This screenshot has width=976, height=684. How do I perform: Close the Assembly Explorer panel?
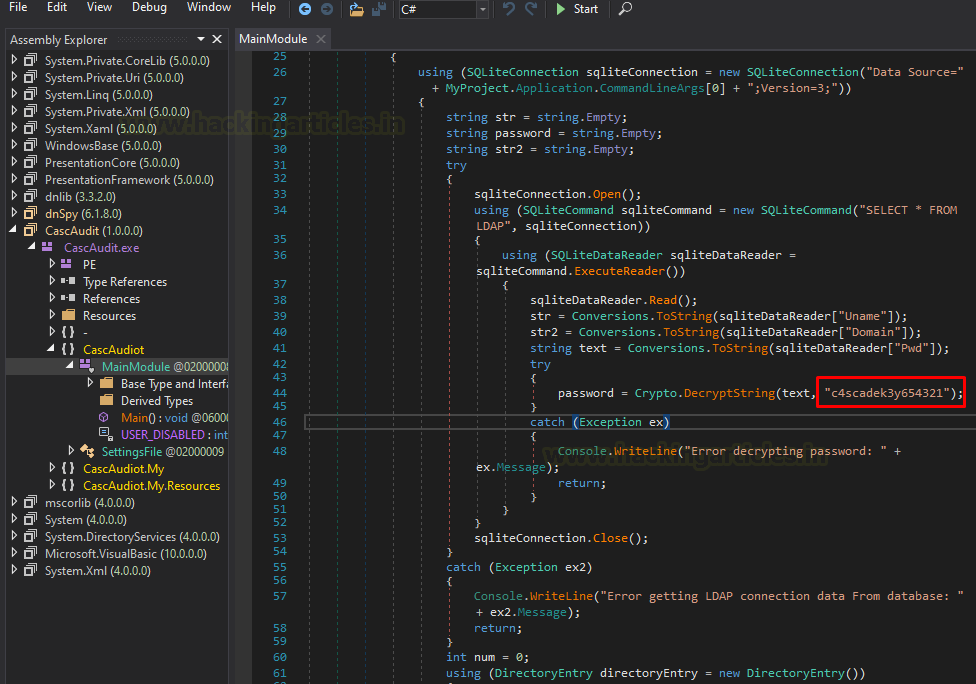[x=217, y=40]
